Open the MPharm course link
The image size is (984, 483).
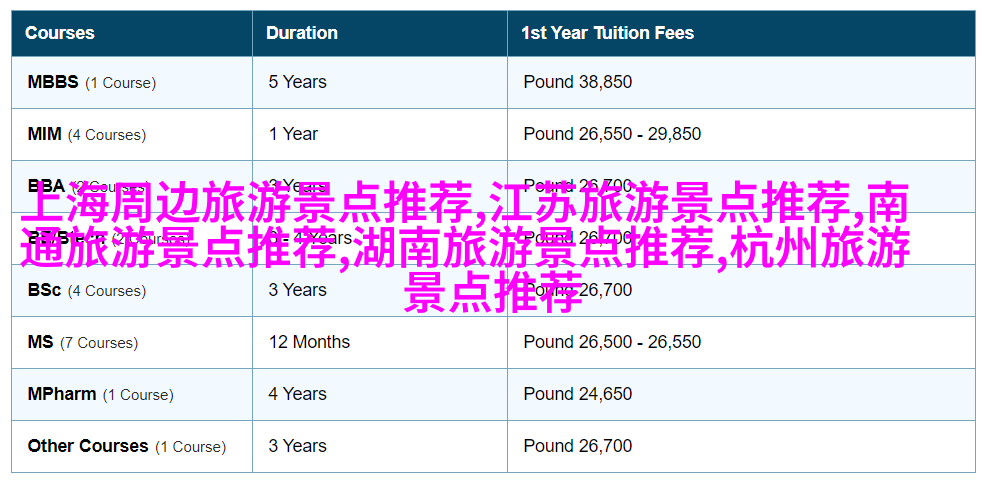62,395
